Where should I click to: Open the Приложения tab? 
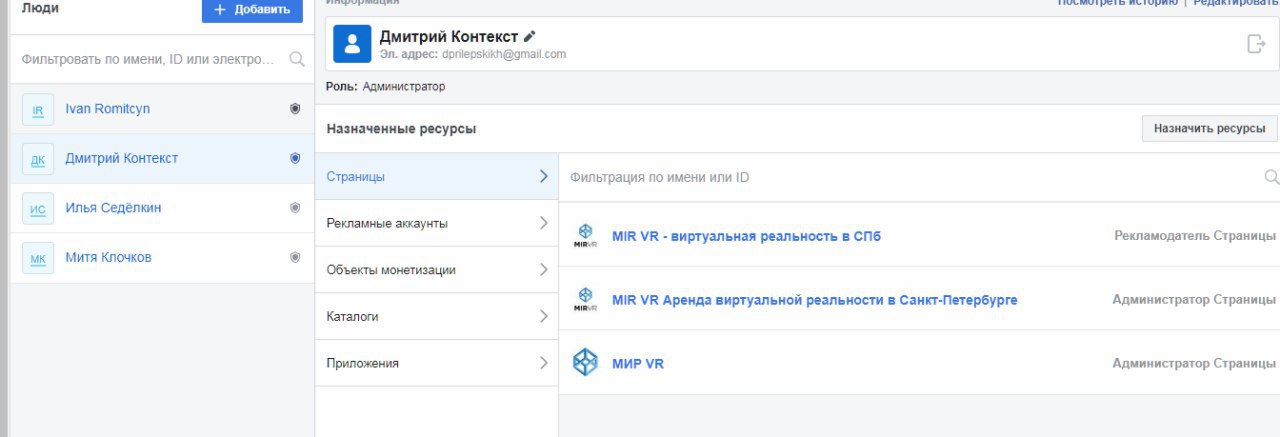(x=436, y=363)
